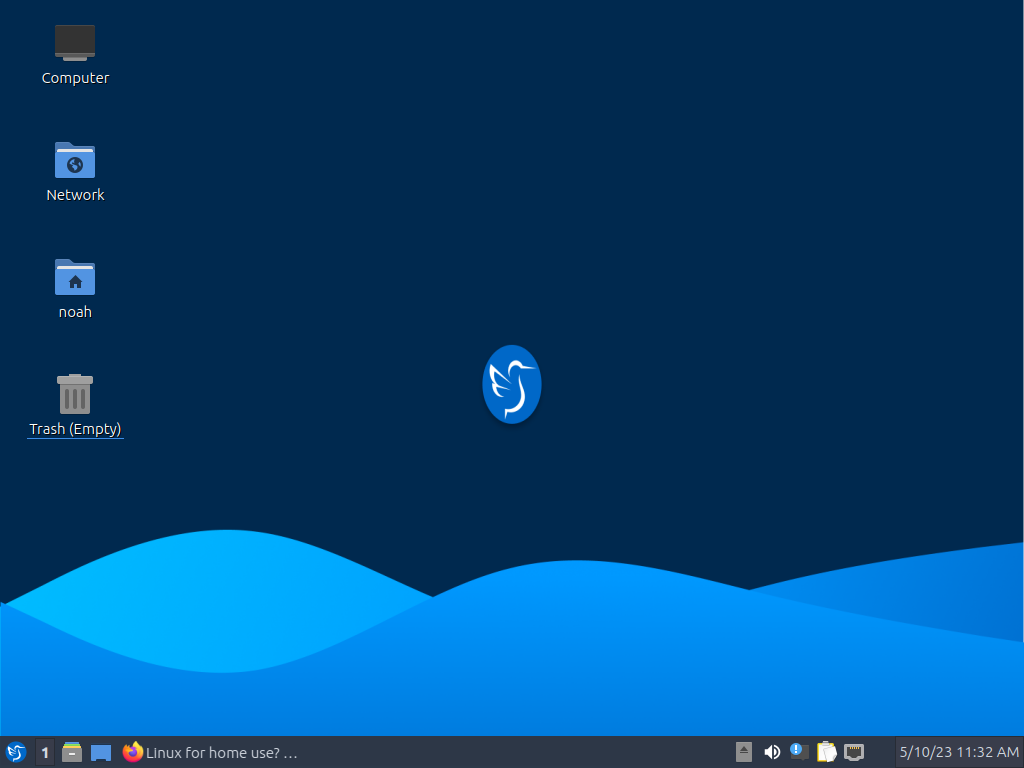
Task: Click the removable media eject icon
Action: tap(744, 752)
